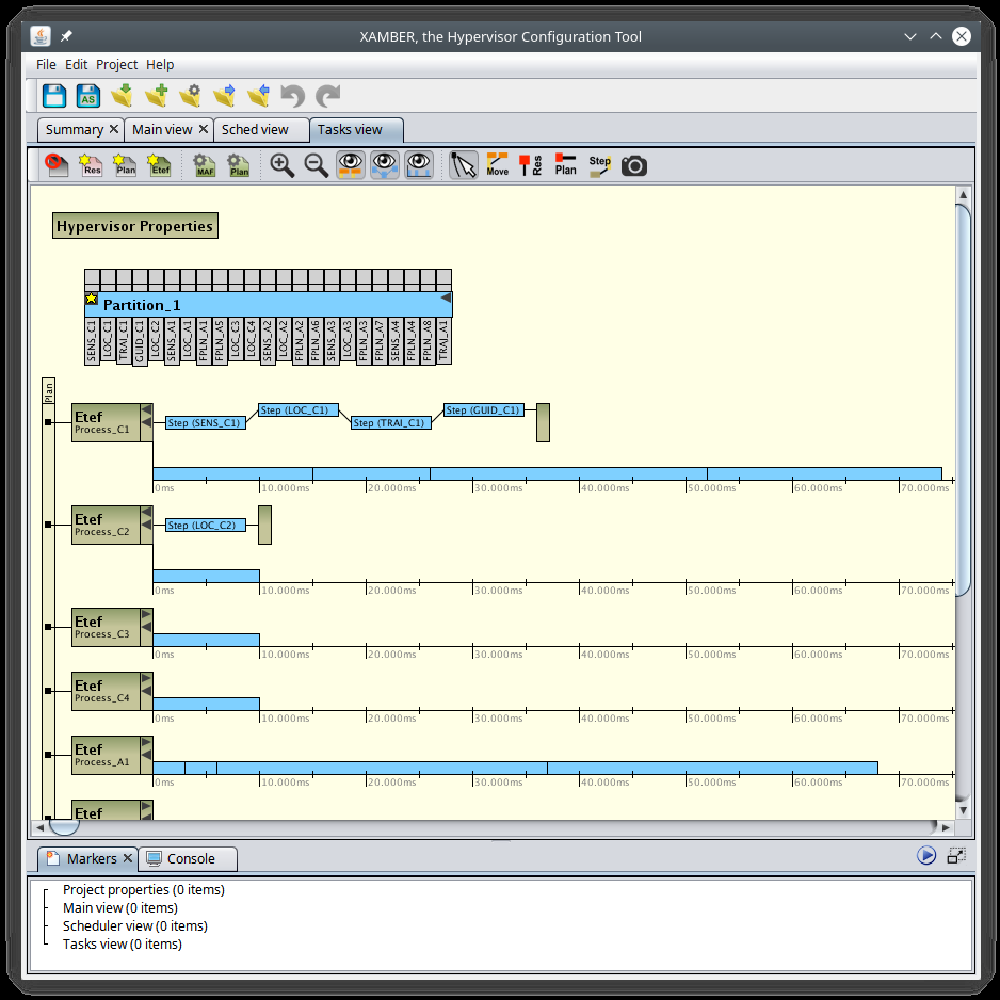The width and height of the screenshot is (1000, 1000).
Task: Click the blue timeline bar of Process_C2
Action: point(206,576)
